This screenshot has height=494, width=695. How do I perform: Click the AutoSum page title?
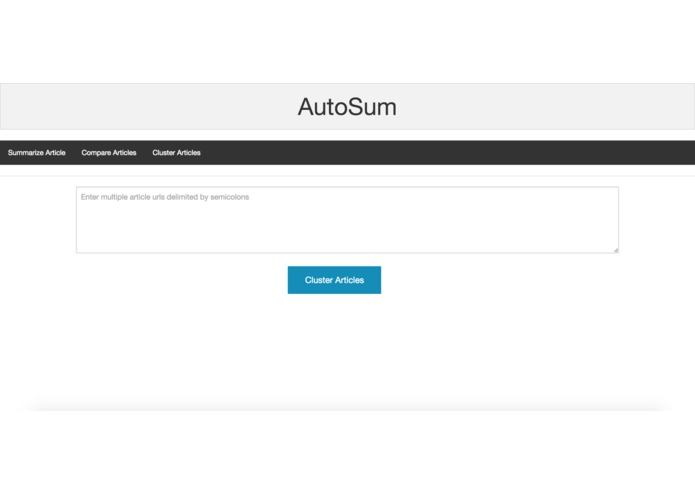click(348, 107)
